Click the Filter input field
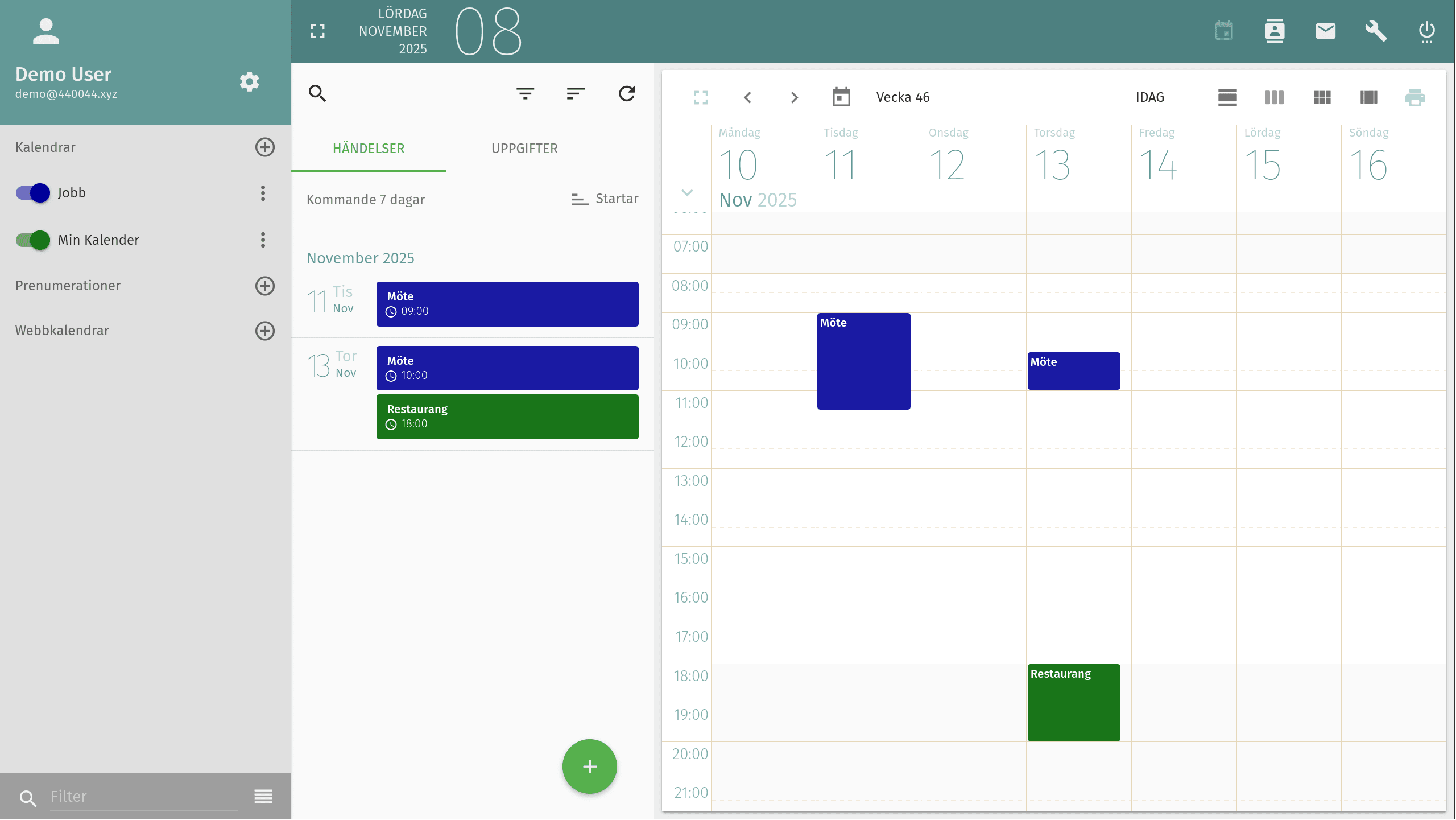Viewport: 1456px width, 820px height. pos(142,796)
